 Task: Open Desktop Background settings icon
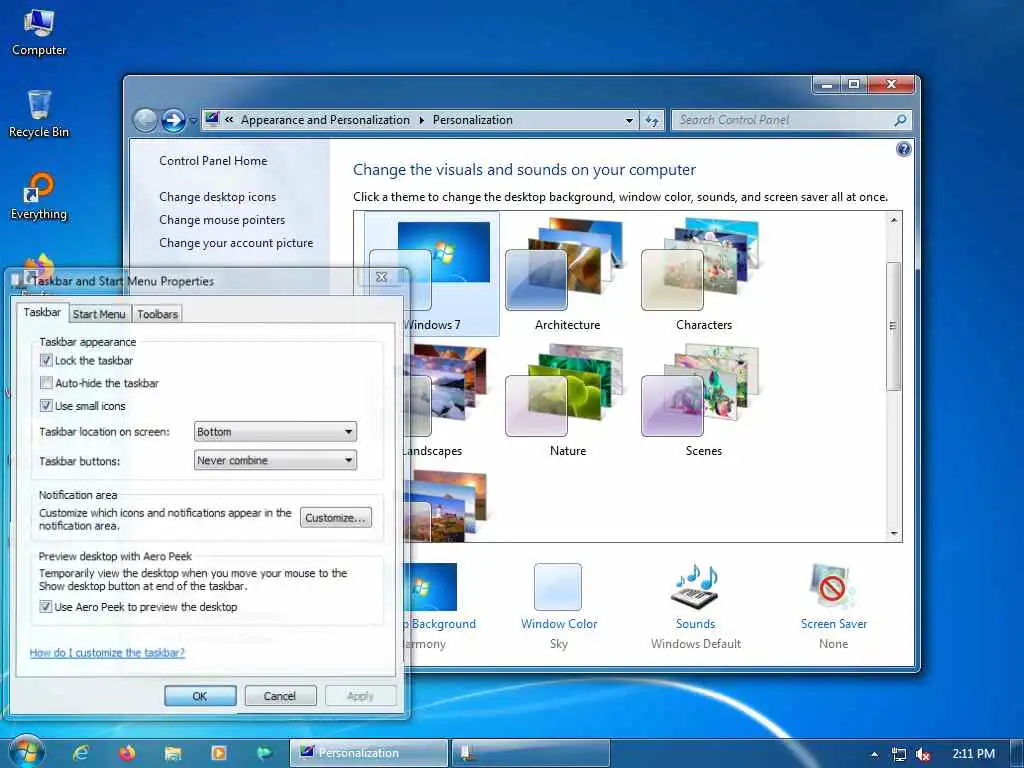pos(431,586)
